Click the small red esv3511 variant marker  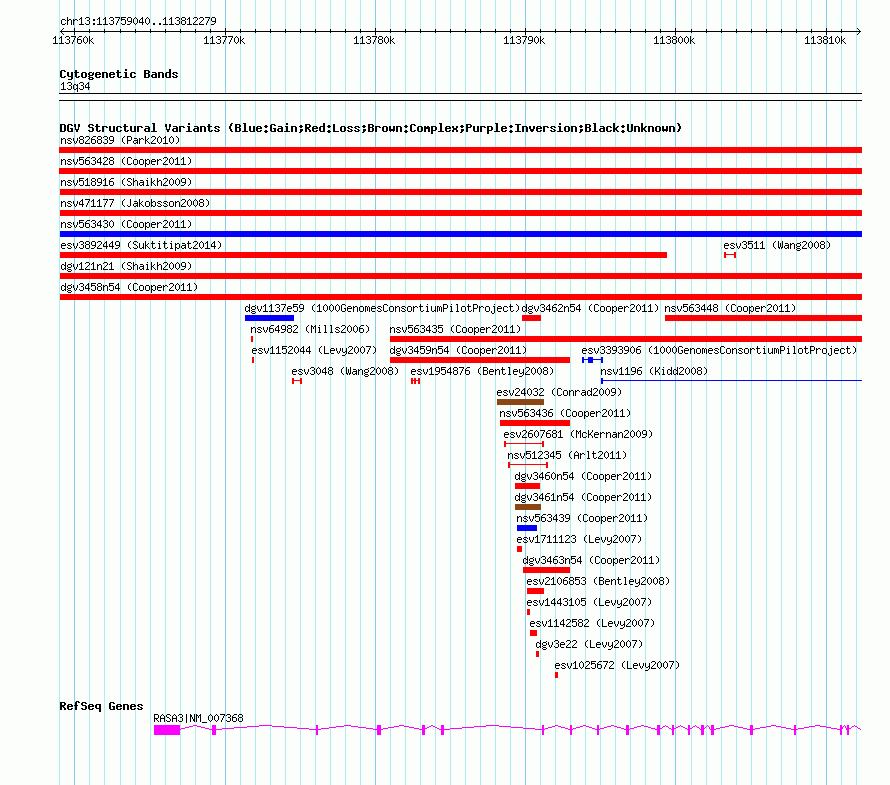(730, 255)
